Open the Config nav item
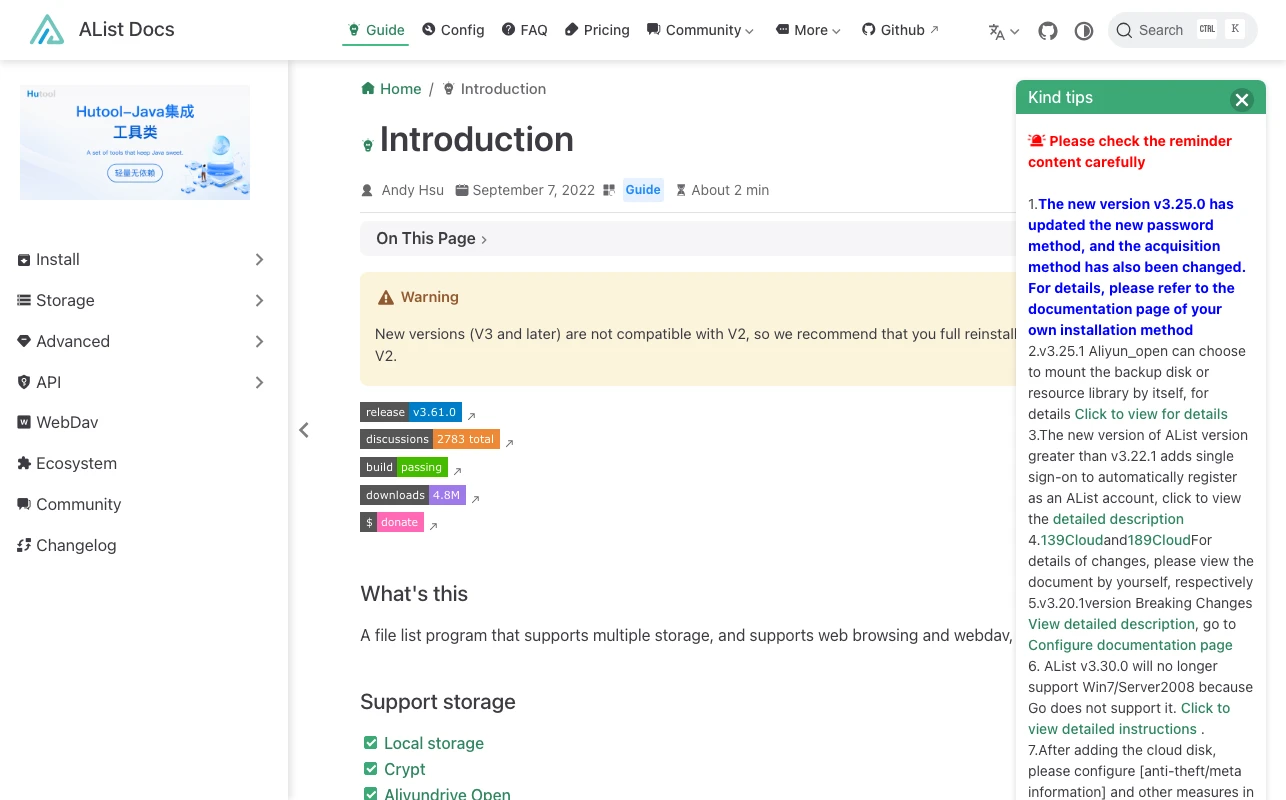Screen dimensions: 1286x800 click(453, 30)
